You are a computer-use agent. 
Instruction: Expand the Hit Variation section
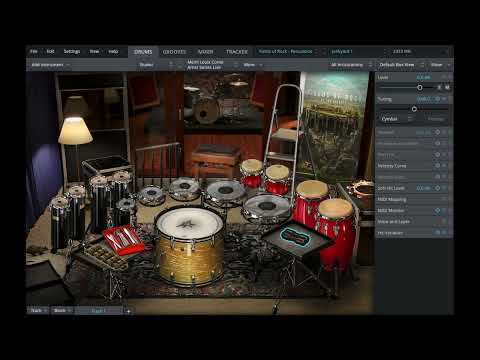[414, 233]
